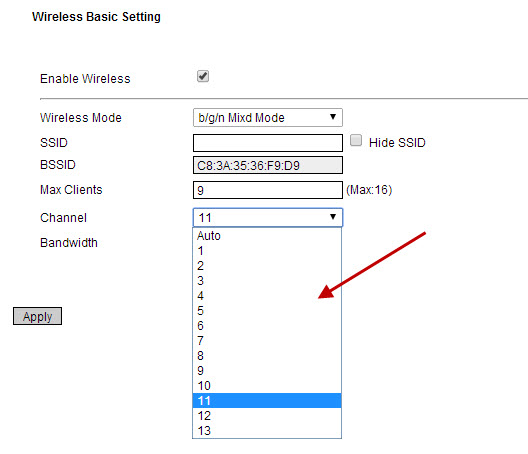Select channel 5 option
Viewport: 528px width, 454px height.
tap(267, 311)
